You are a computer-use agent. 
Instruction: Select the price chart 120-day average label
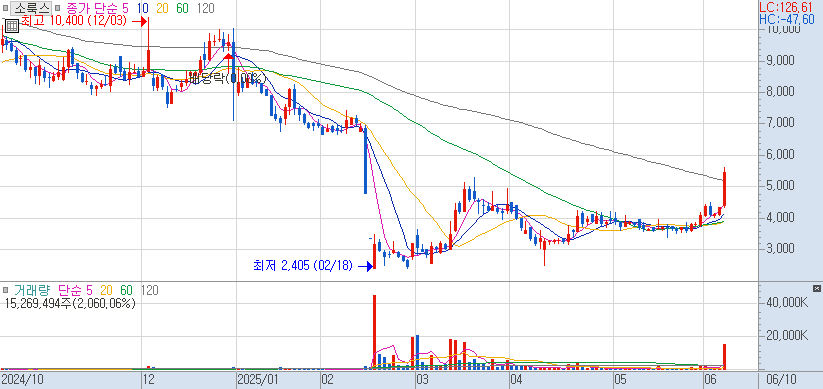coord(206,8)
